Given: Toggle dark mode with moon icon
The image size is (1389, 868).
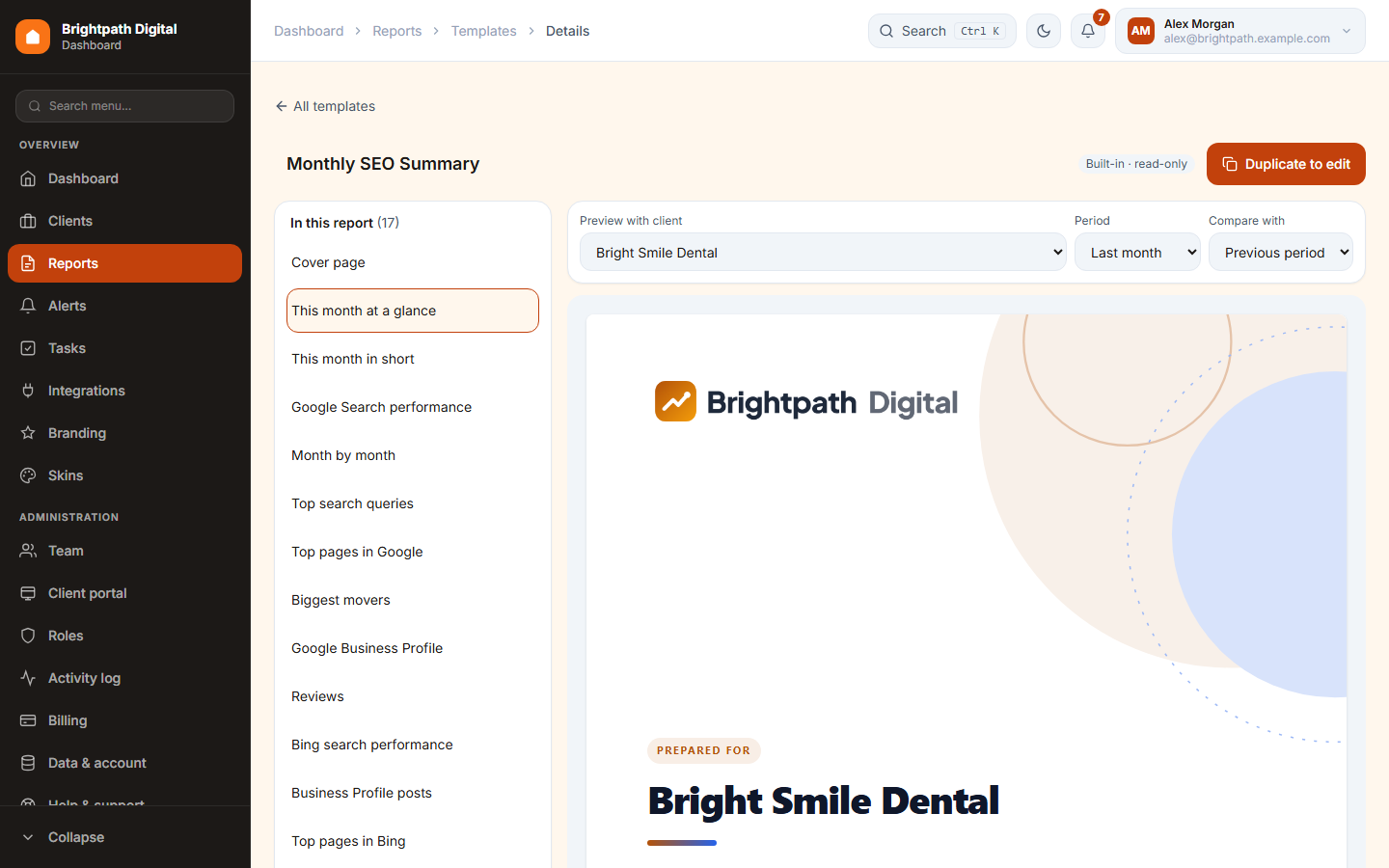Looking at the screenshot, I should (1044, 31).
